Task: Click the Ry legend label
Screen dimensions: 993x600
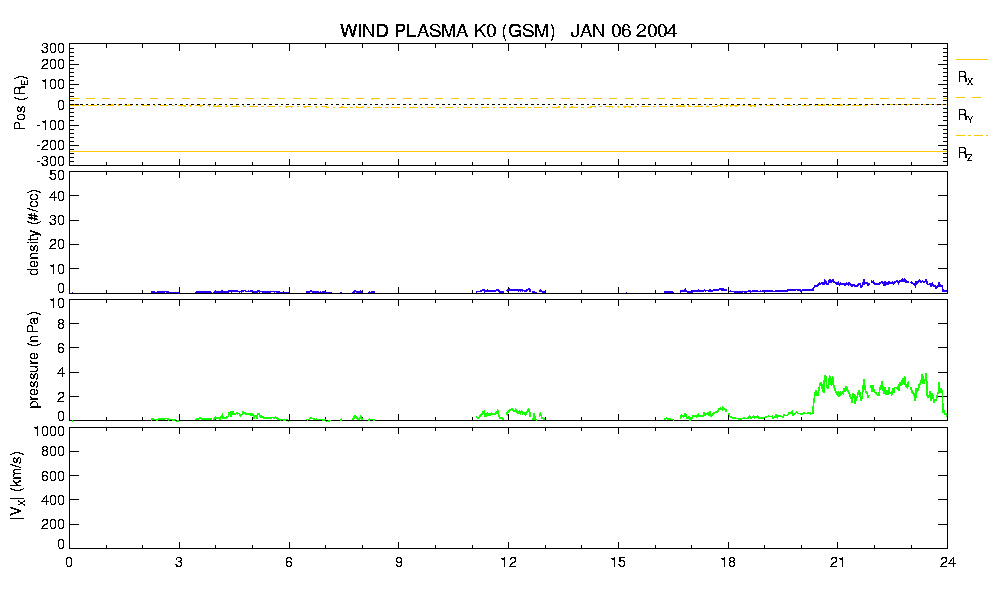Action: pos(965,116)
